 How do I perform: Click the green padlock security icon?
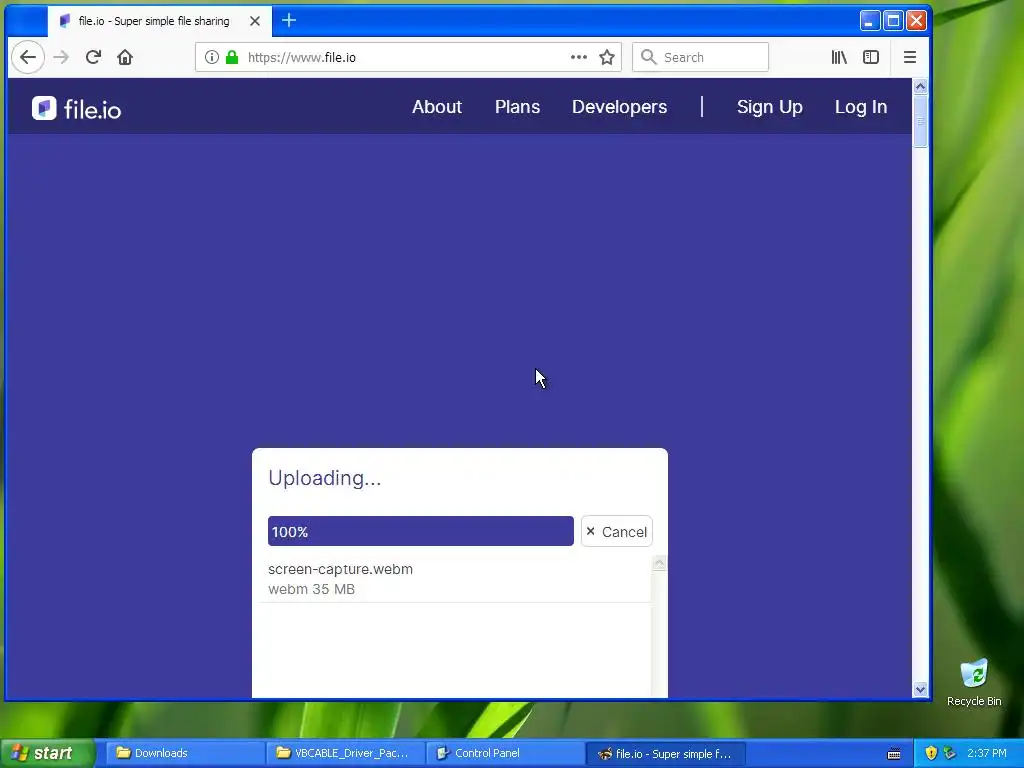[x=232, y=57]
